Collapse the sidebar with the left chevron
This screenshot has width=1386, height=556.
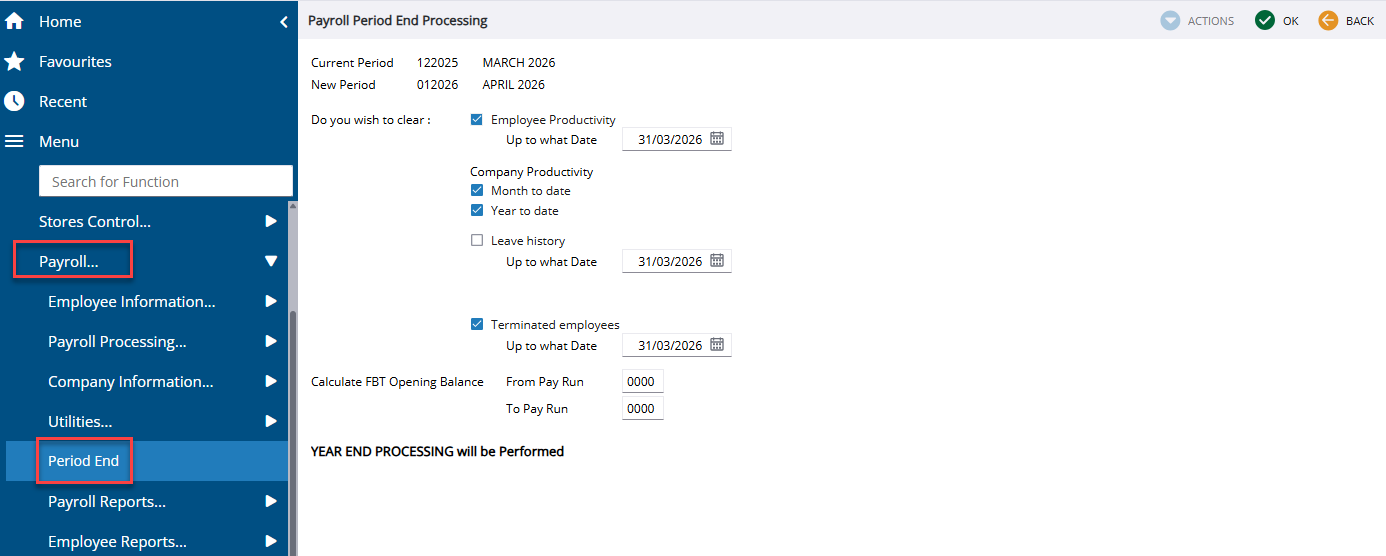point(284,21)
